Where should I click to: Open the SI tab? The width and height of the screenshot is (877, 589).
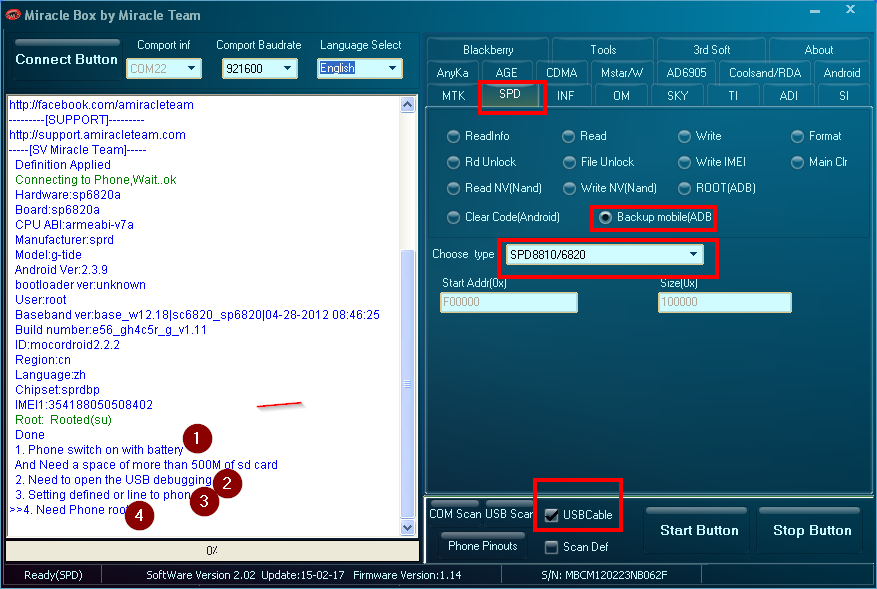pyautogui.click(x=843, y=96)
